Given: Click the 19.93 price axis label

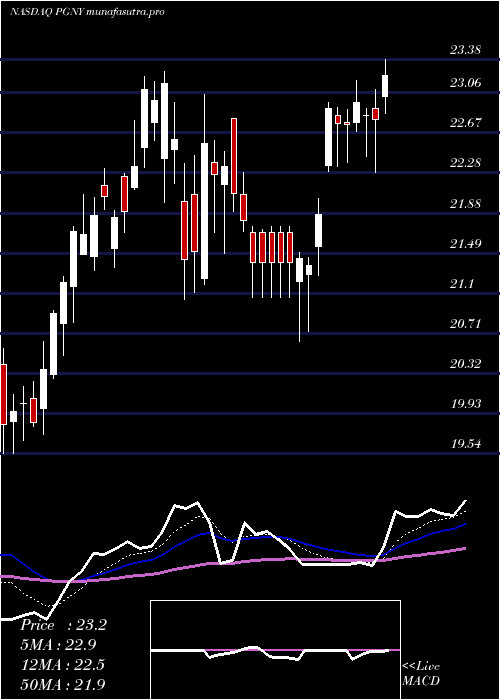Looking at the screenshot, I should (x=466, y=404).
